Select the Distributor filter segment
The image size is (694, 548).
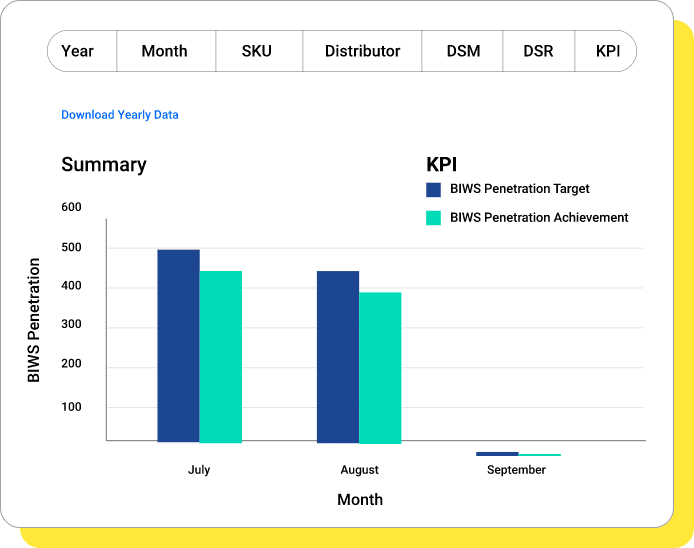coord(362,51)
